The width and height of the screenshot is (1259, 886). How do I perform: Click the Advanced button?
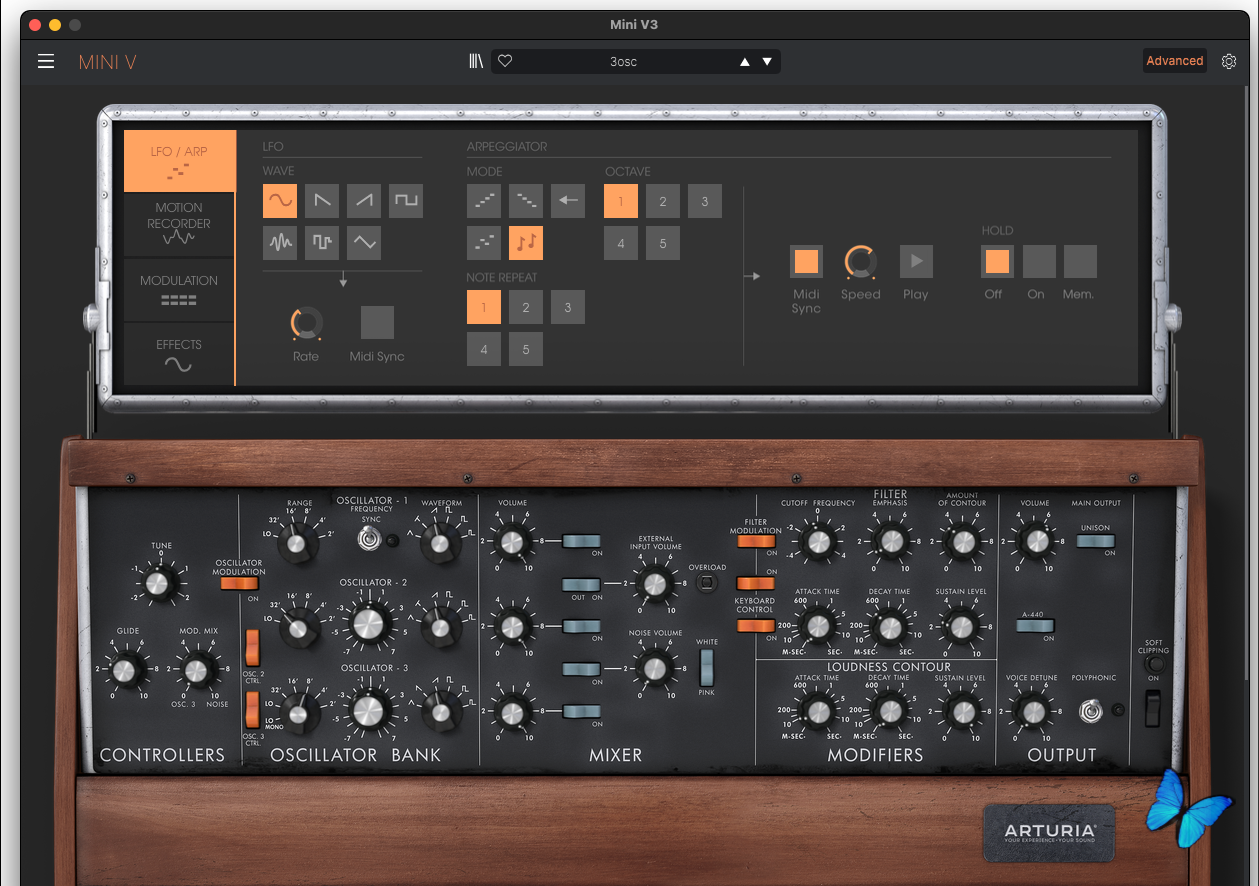(x=1174, y=61)
